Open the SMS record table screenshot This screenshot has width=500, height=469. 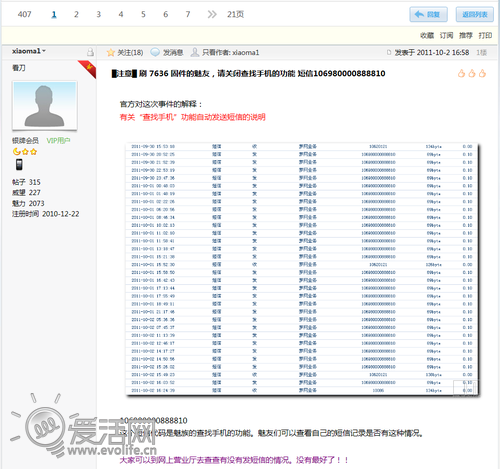coord(302,269)
